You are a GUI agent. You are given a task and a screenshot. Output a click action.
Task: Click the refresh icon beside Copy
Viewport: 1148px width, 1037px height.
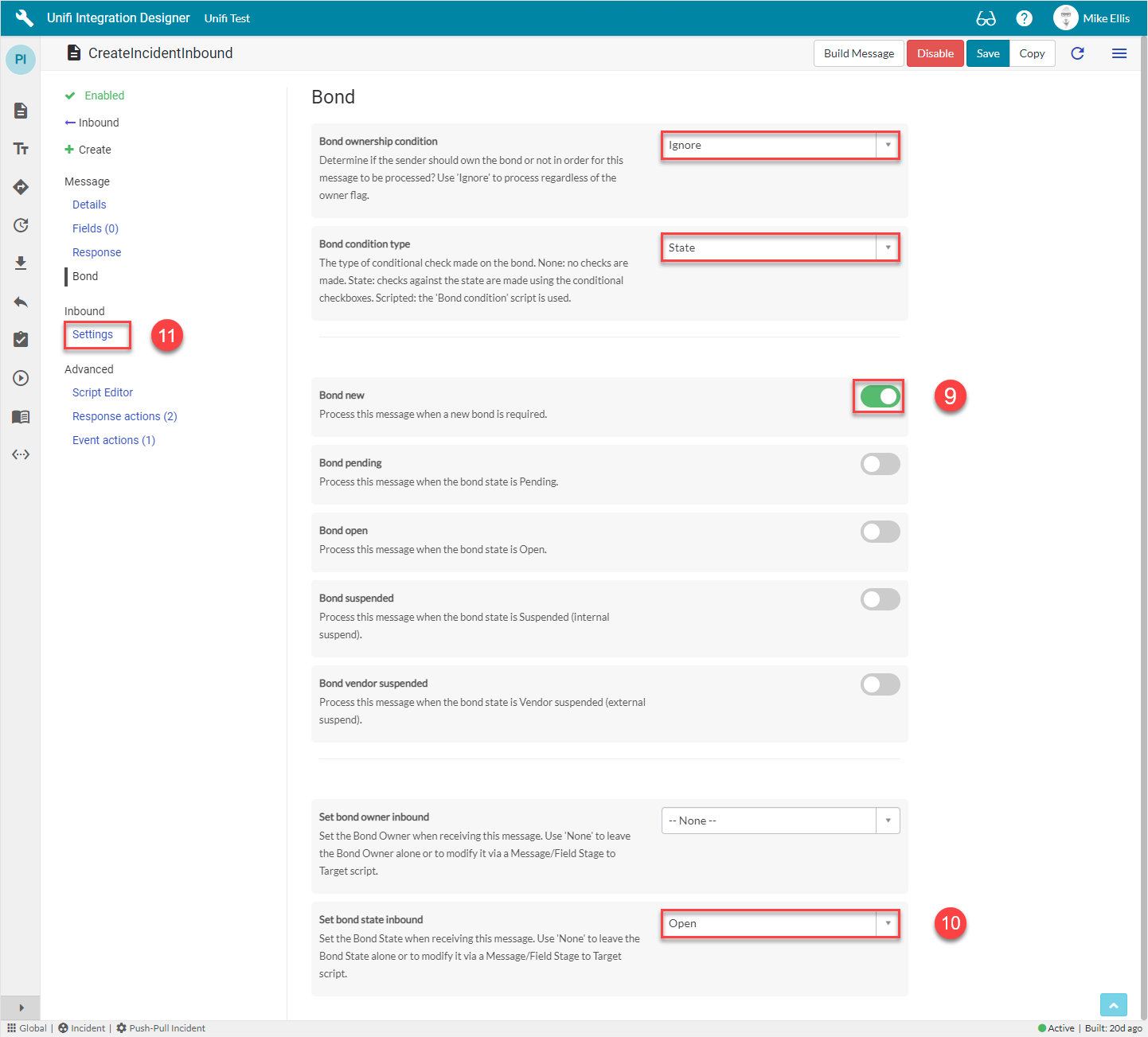[1077, 53]
